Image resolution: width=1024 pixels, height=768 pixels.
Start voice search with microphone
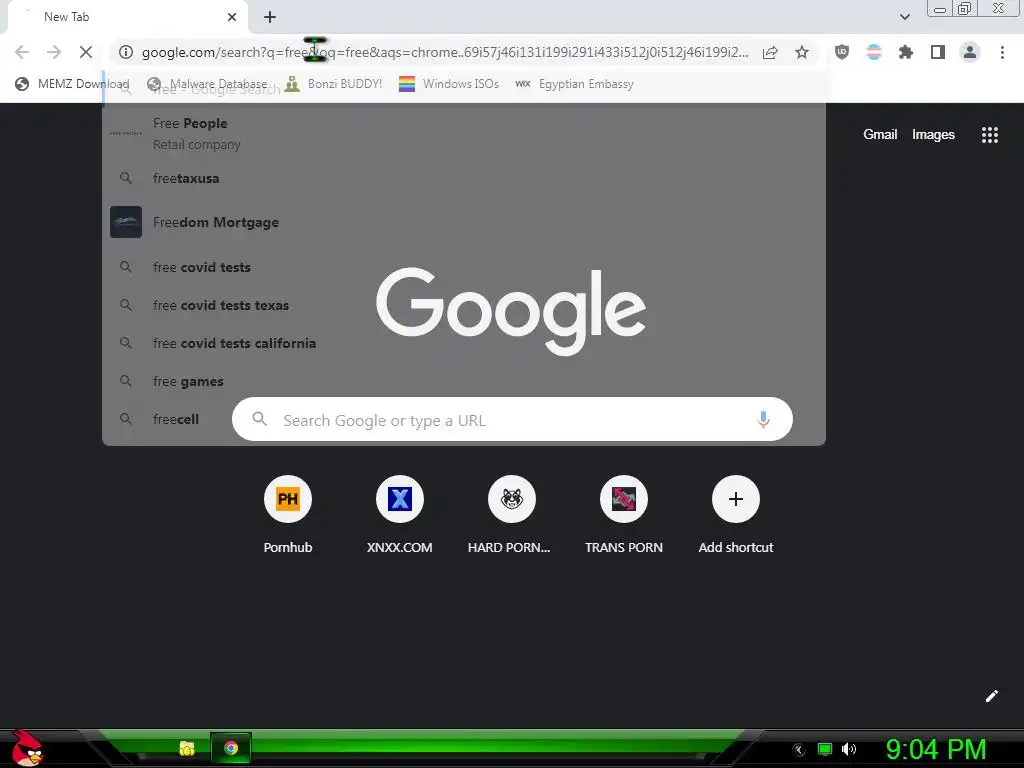pyautogui.click(x=763, y=419)
